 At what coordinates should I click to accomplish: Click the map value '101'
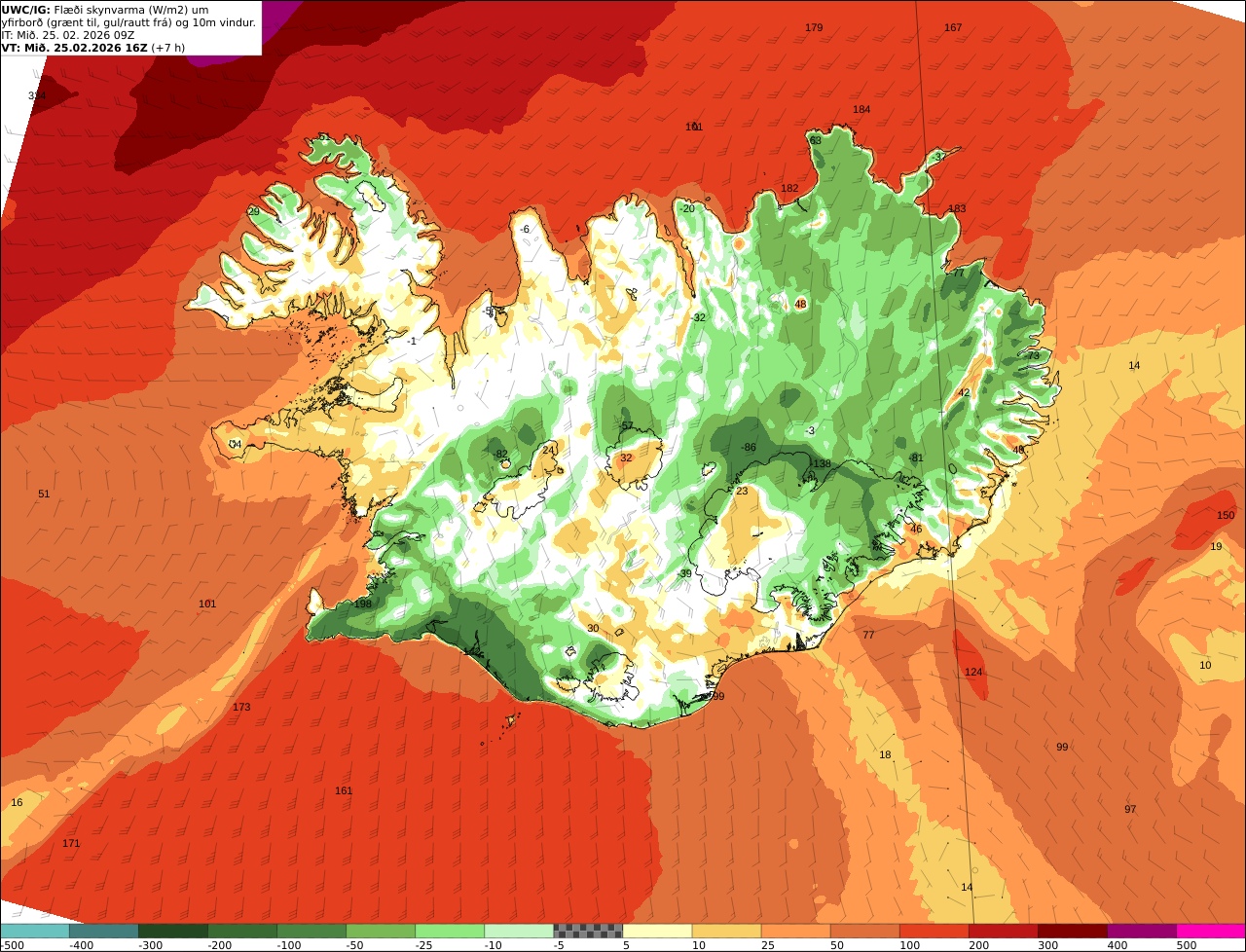[x=207, y=604]
